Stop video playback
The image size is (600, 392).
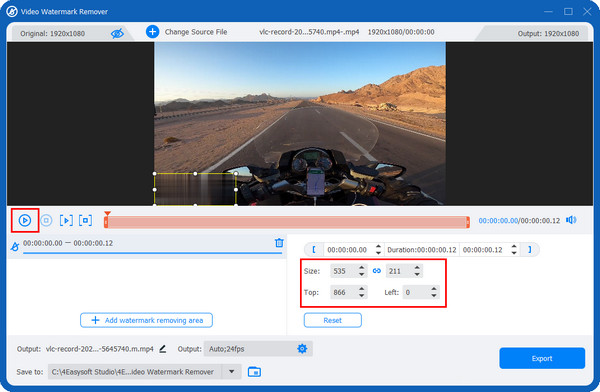pos(46,220)
